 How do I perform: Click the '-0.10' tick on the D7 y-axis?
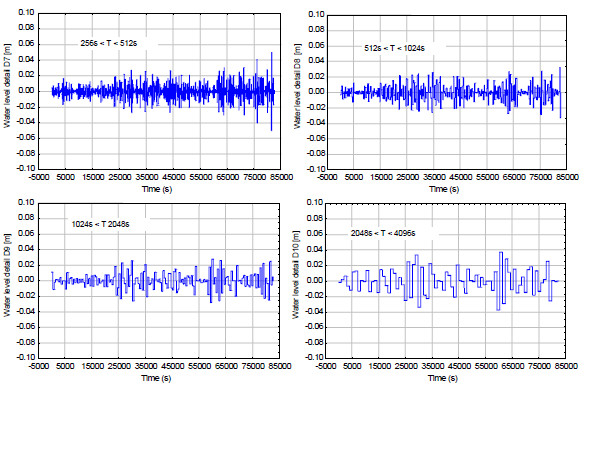[x=25, y=168]
